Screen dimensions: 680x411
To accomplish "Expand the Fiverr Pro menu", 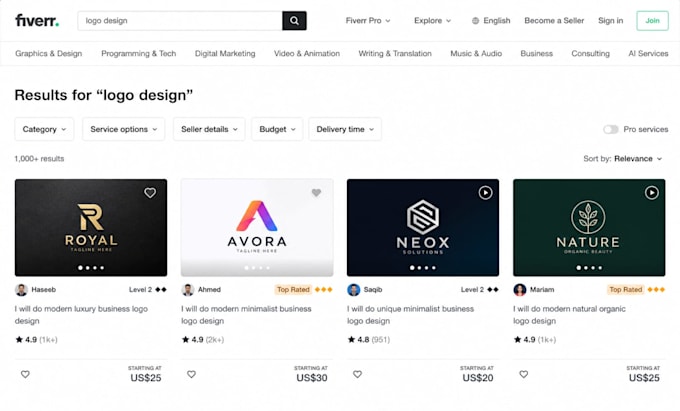I will [x=368, y=21].
